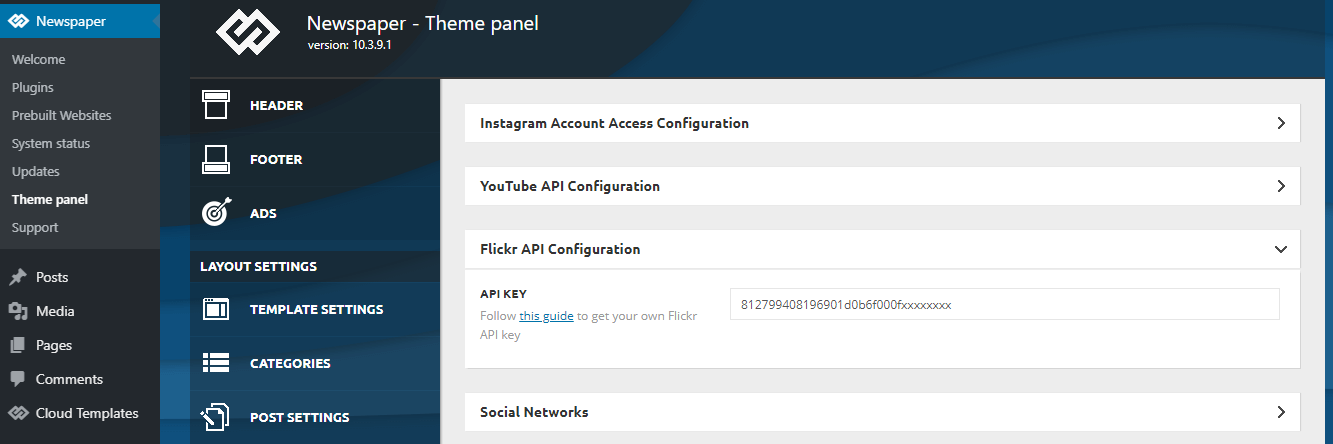The image size is (1333, 444).
Task: Click the Post Settings icon
Action: click(216, 417)
